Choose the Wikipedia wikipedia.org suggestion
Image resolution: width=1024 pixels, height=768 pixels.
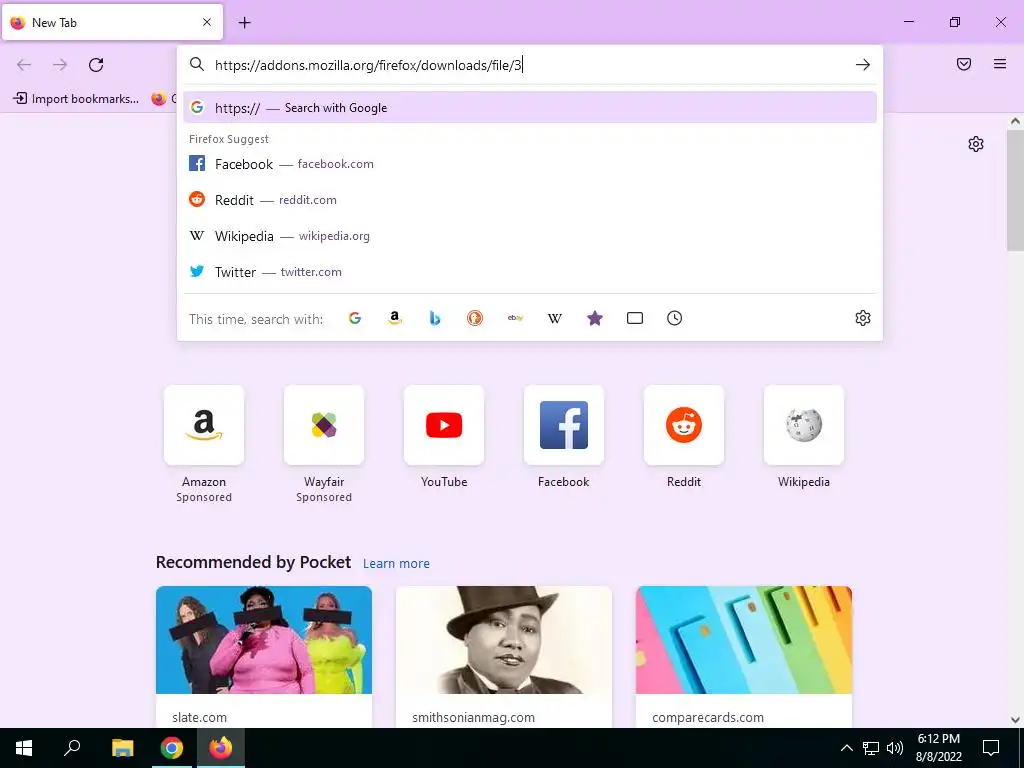tap(530, 236)
